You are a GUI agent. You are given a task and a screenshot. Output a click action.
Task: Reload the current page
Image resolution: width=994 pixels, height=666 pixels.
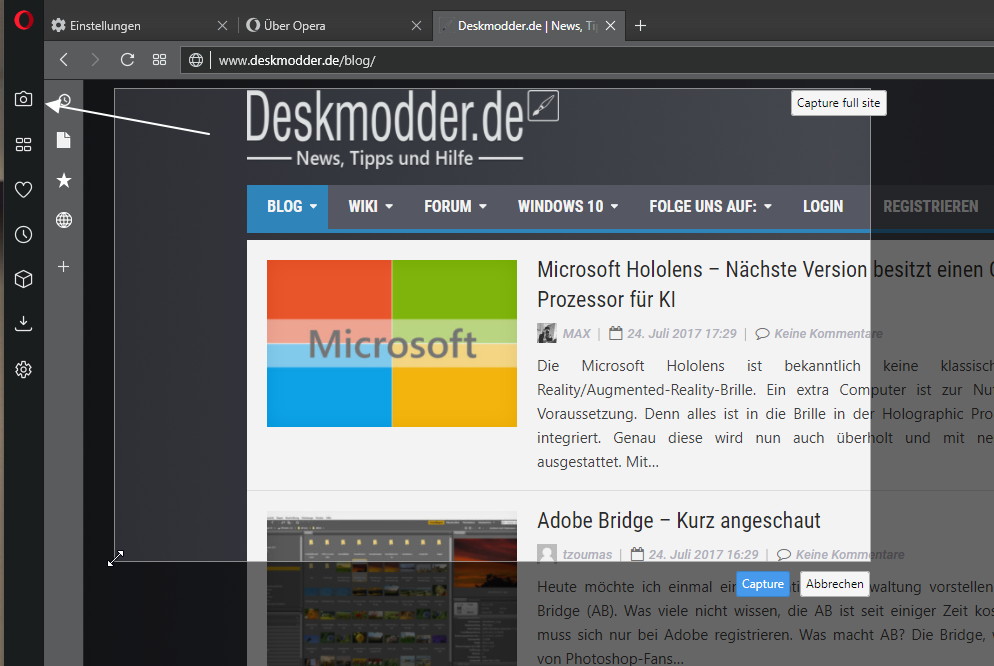pyautogui.click(x=127, y=60)
